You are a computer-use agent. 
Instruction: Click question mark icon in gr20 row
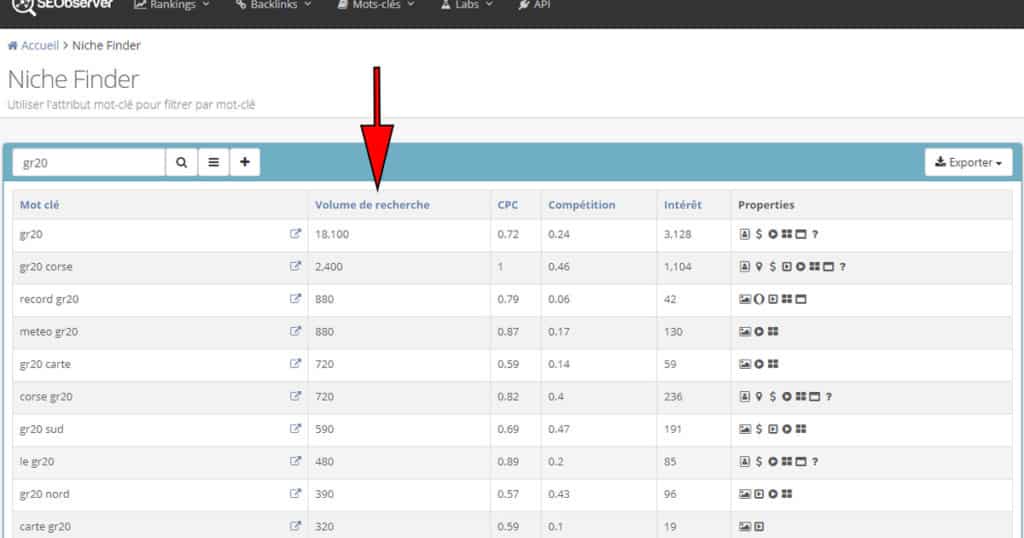pyautogui.click(x=815, y=234)
